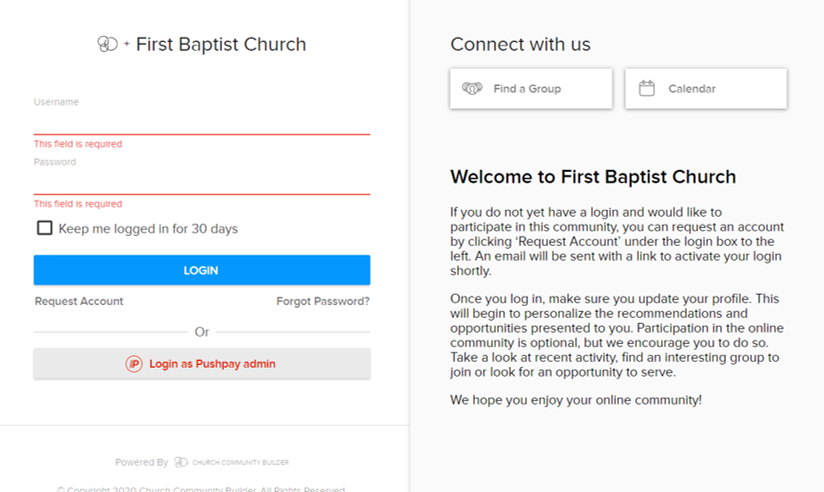Open the Find a Group label

pyautogui.click(x=527, y=89)
